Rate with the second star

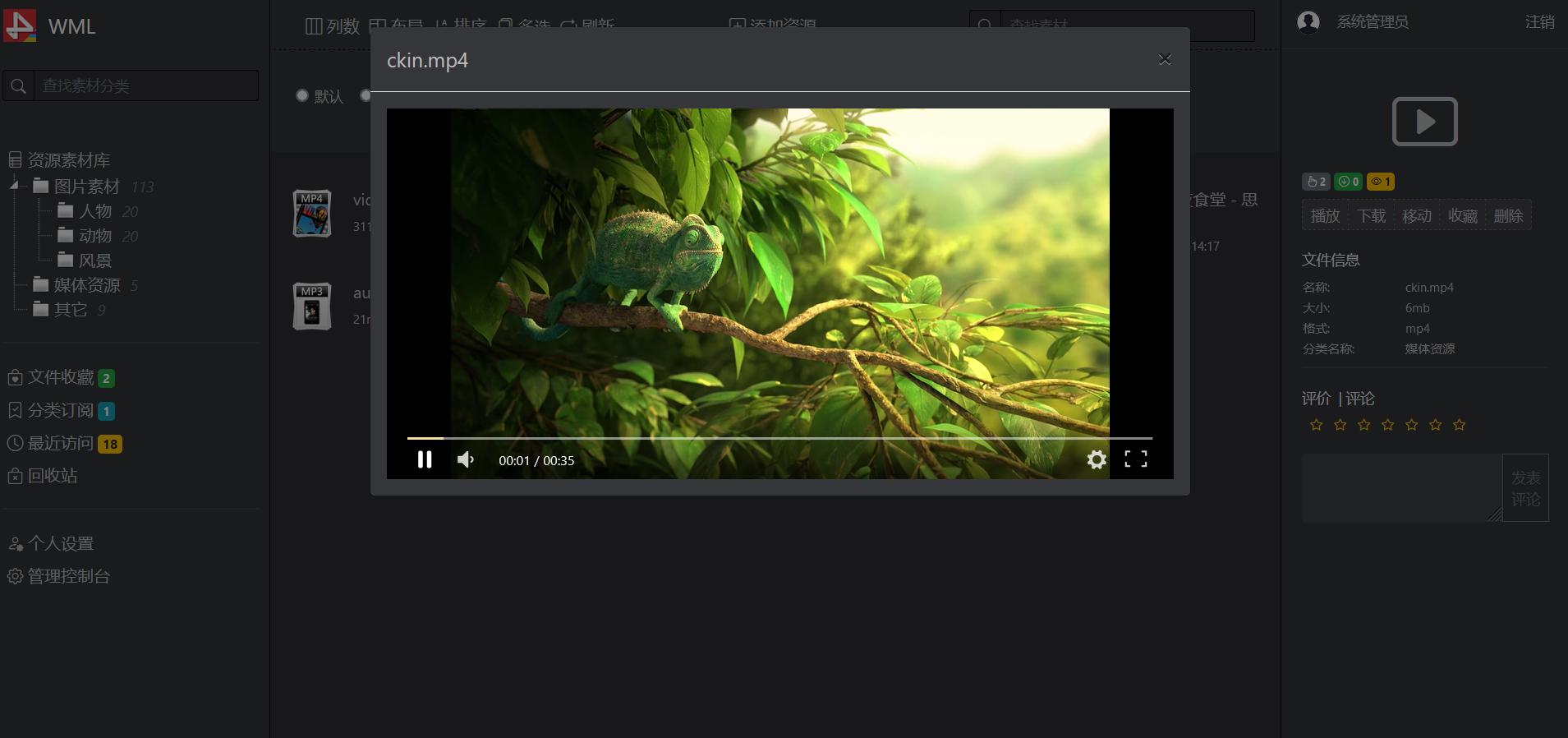(x=1340, y=425)
